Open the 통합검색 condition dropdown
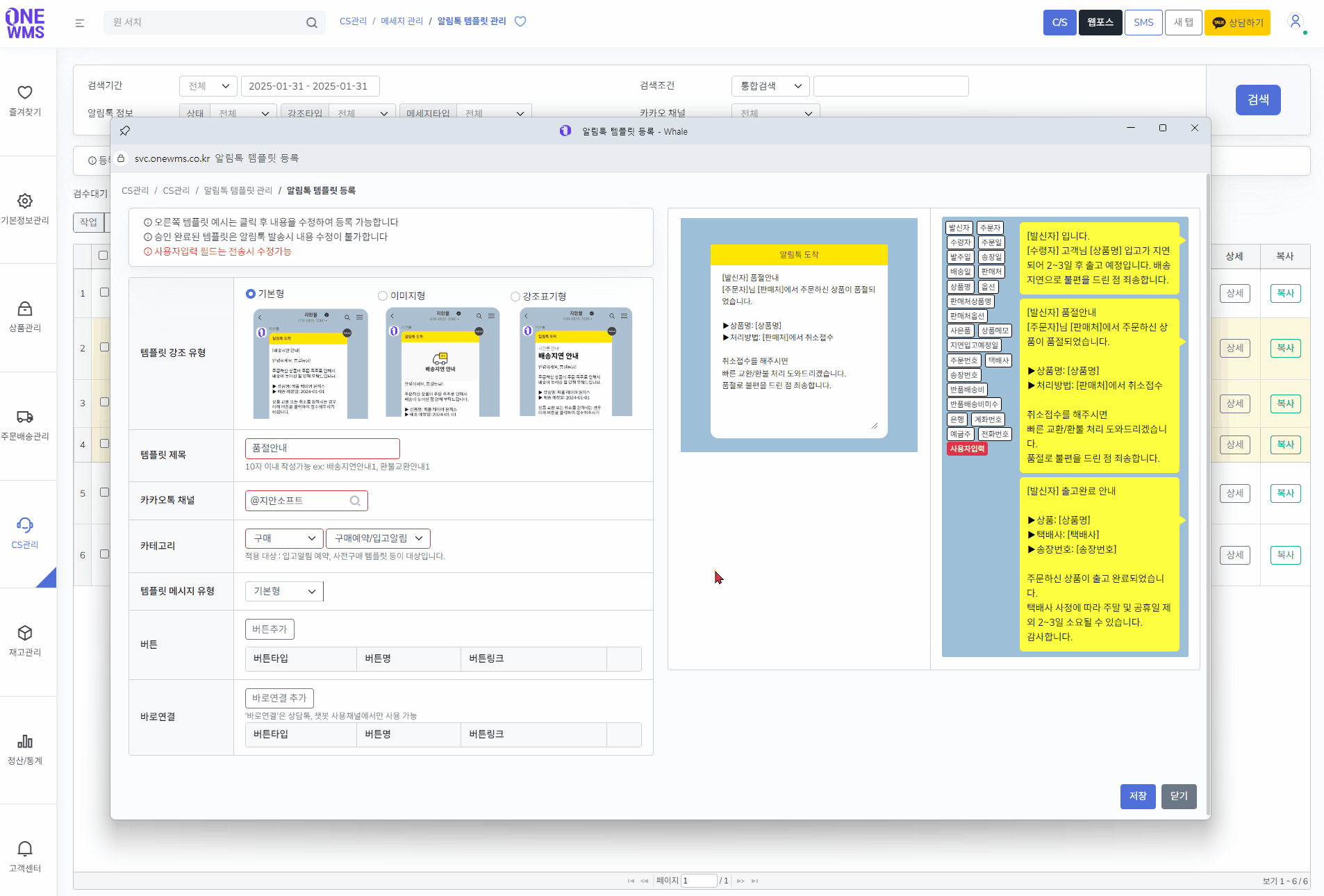This screenshot has height=896, width=1324. [x=770, y=86]
